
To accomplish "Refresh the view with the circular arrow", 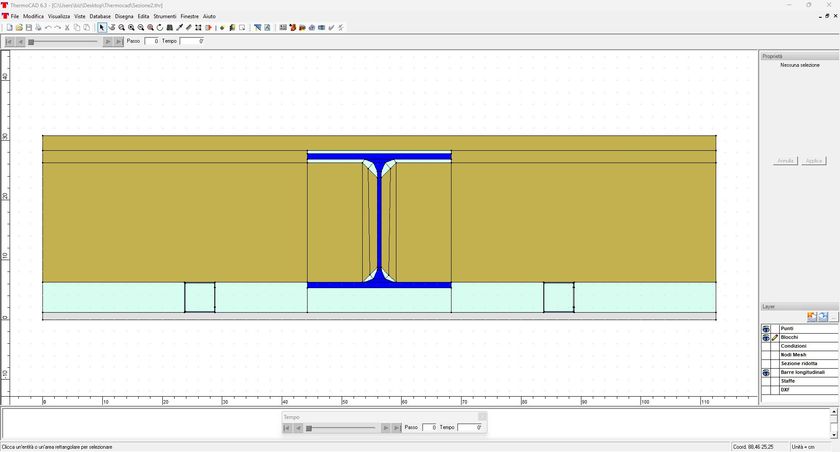I will pyautogui.click(x=160, y=27).
